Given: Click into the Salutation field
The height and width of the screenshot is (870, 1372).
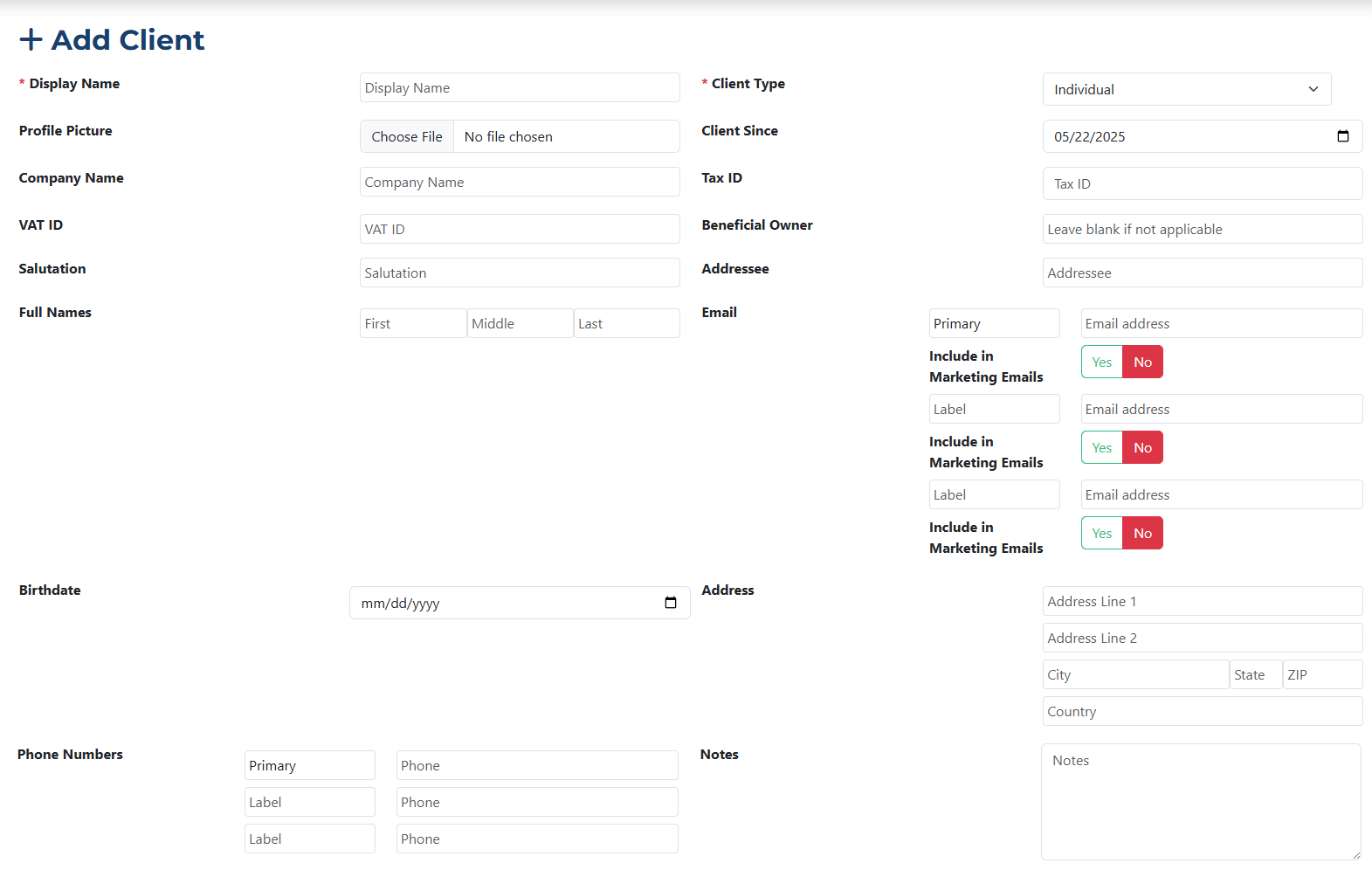Looking at the screenshot, I should (x=520, y=273).
